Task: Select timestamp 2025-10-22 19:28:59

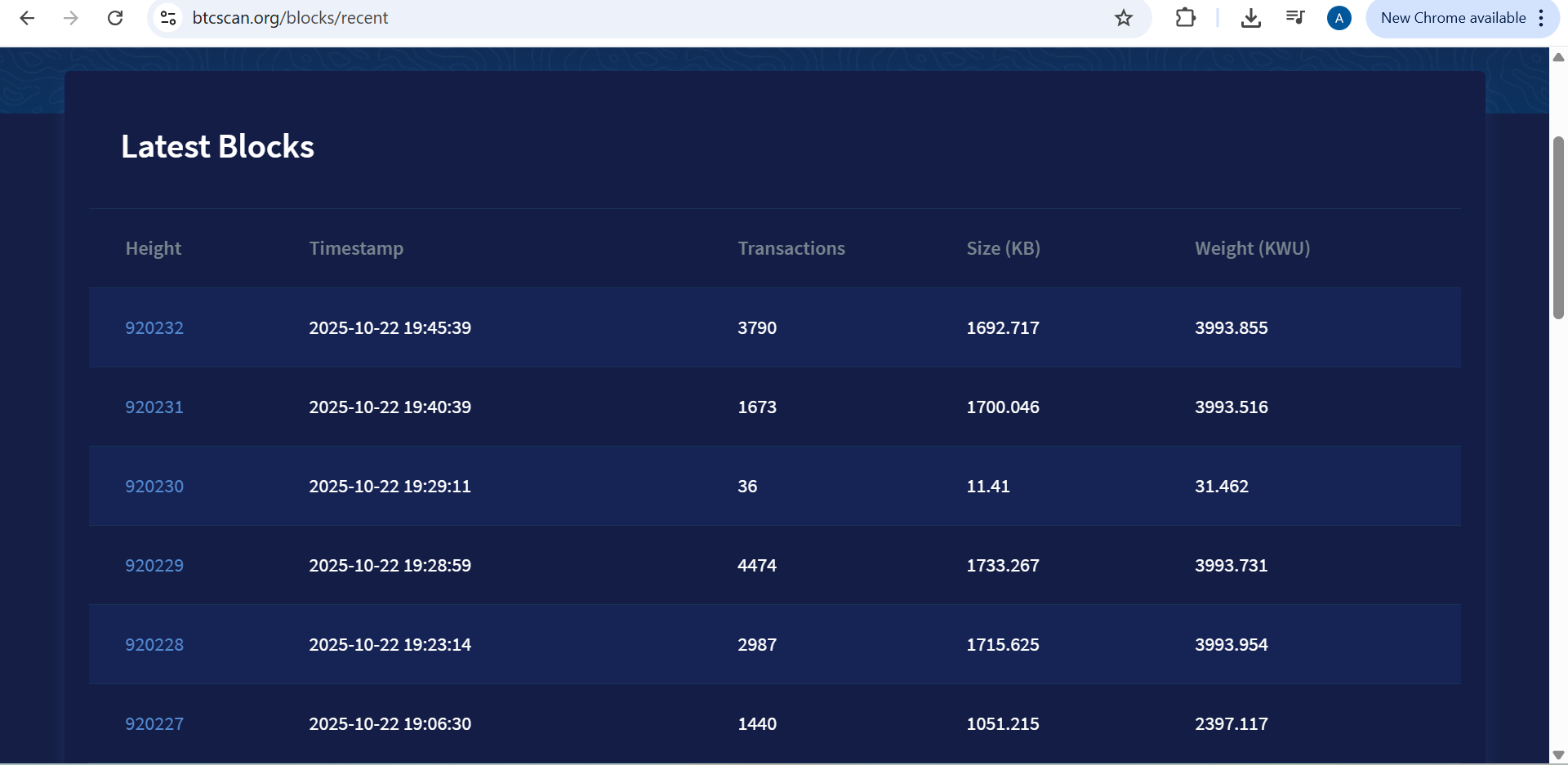Action: tap(390, 566)
